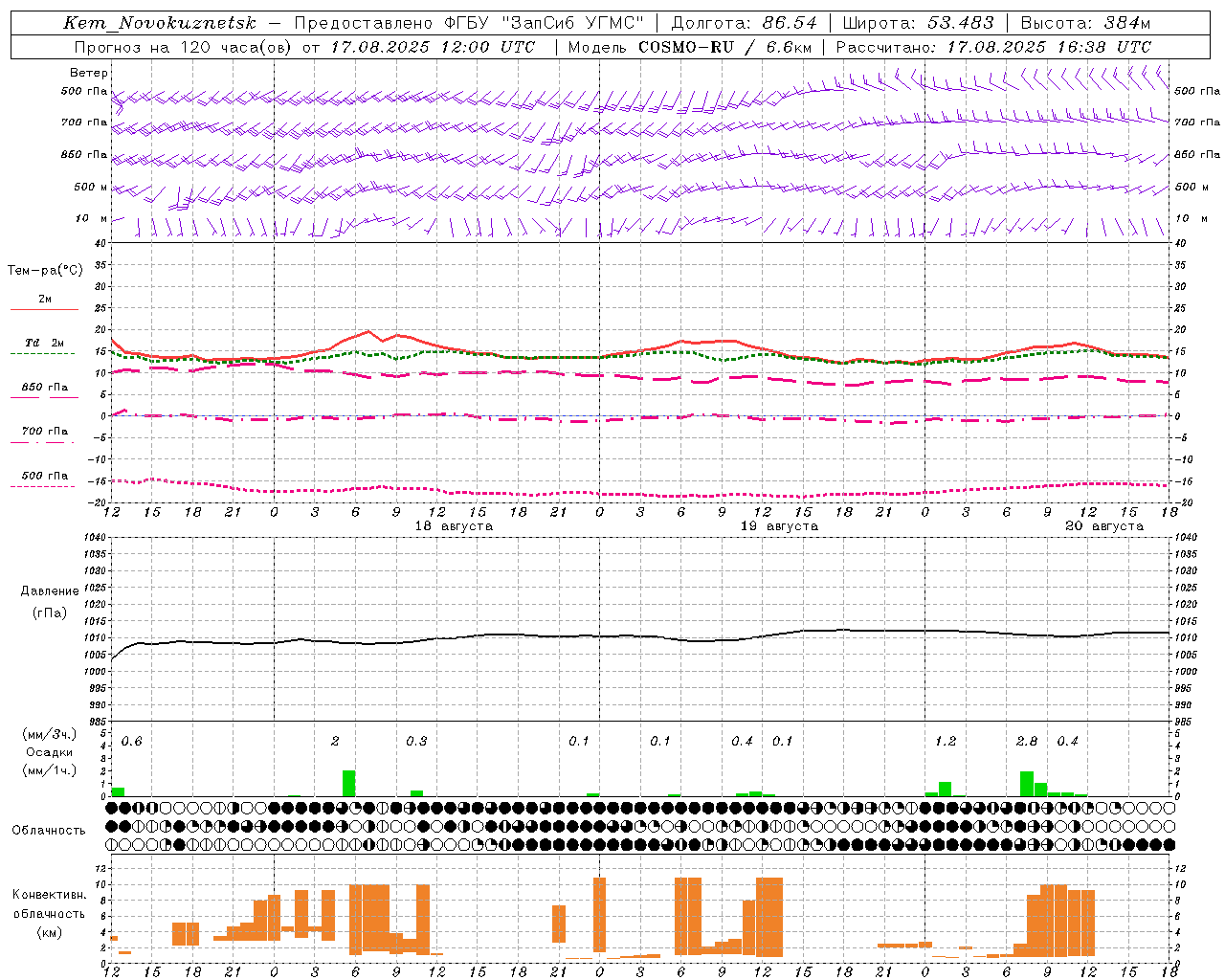Click the '(км)' unit under convective cloudiness
Screen dimensions: 1225x980
pos(50,931)
